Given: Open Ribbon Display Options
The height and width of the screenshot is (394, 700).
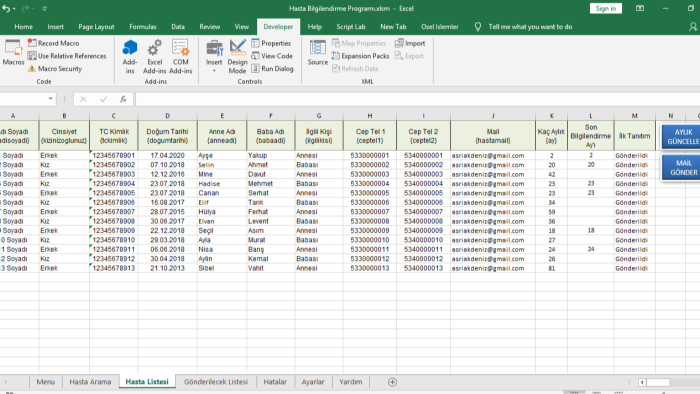Looking at the screenshot, I should [x=640, y=8].
